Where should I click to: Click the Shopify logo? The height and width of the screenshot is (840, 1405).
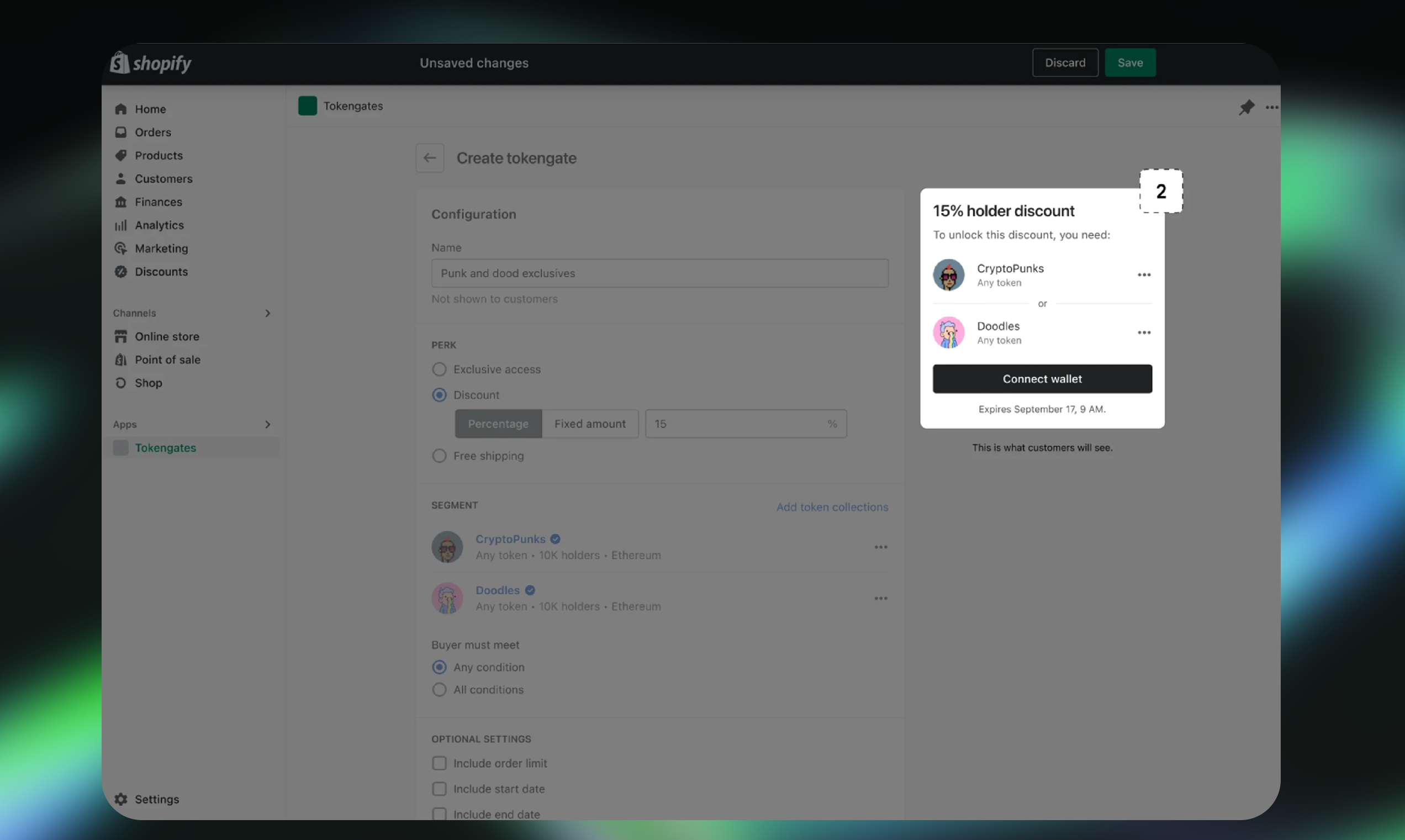pyautogui.click(x=151, y=63)
